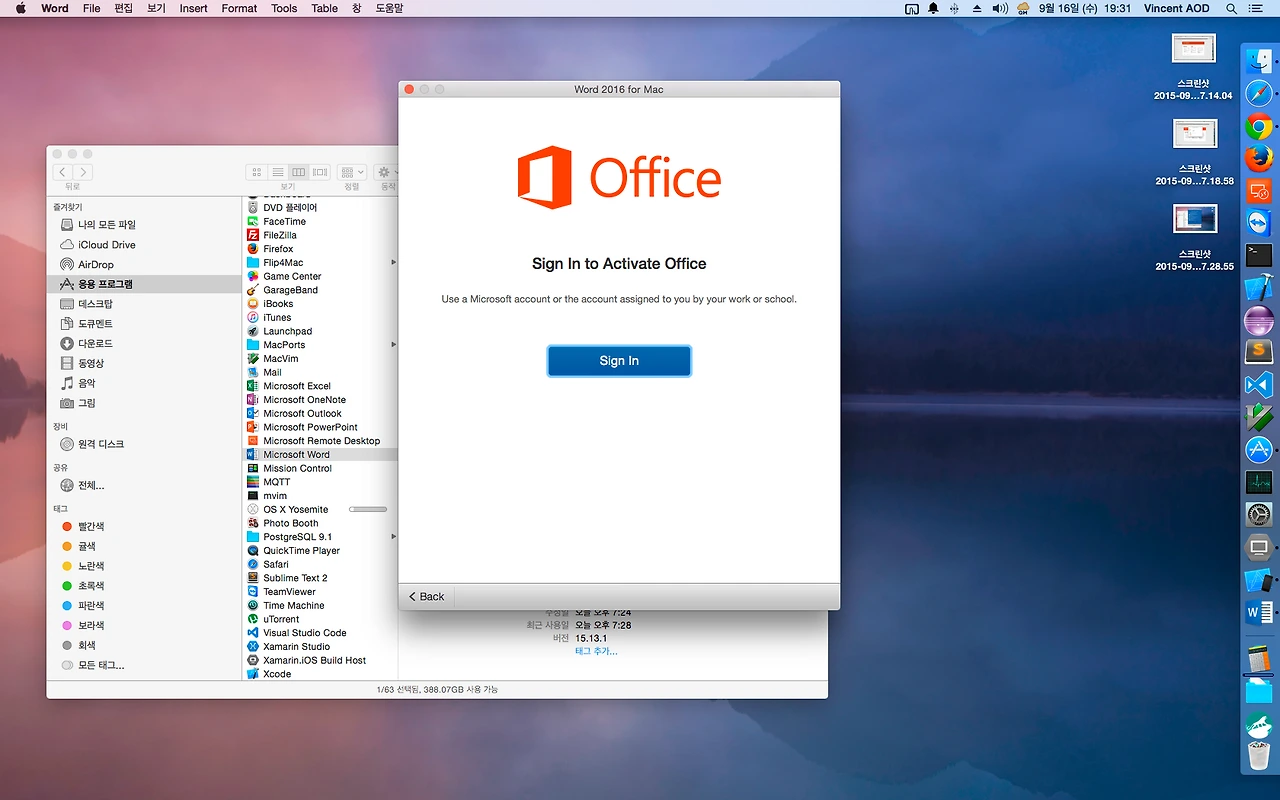Go forward in the Finder window
The height and width of the screenshot is (800, 1280).
point(82,172)
